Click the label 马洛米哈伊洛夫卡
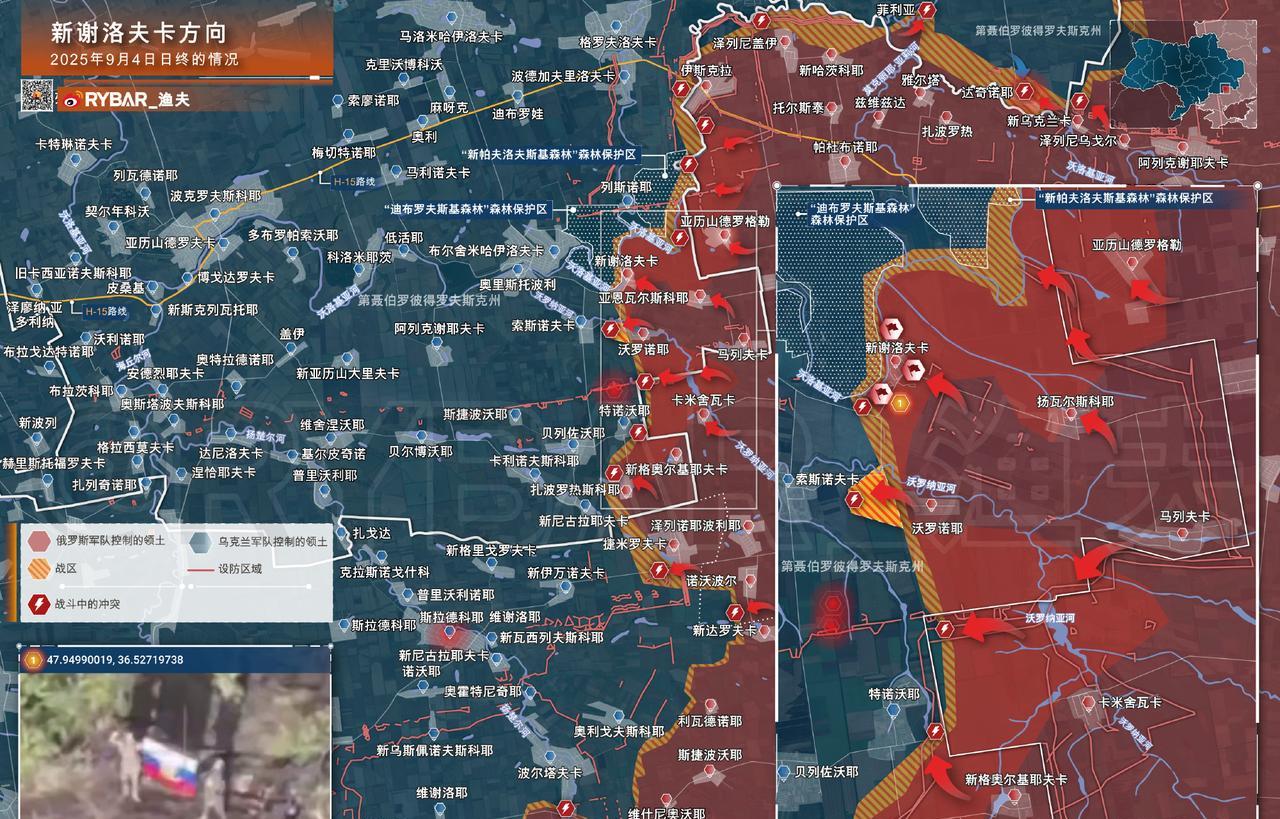The image size is (1280, 819). pyautogui.click(x=451, y=35)
